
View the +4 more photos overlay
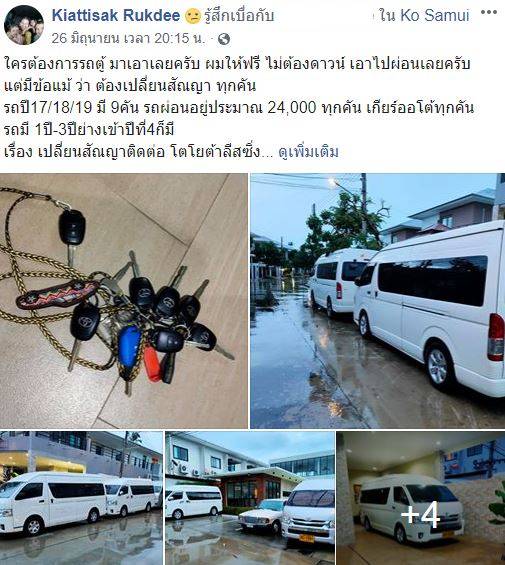[x=421, y=498]
